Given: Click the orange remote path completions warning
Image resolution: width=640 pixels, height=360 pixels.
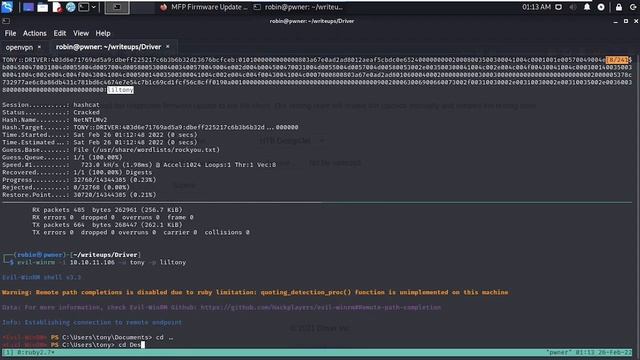Looking at the screenshot, I should pyautogui.click(x=255, y=292).
